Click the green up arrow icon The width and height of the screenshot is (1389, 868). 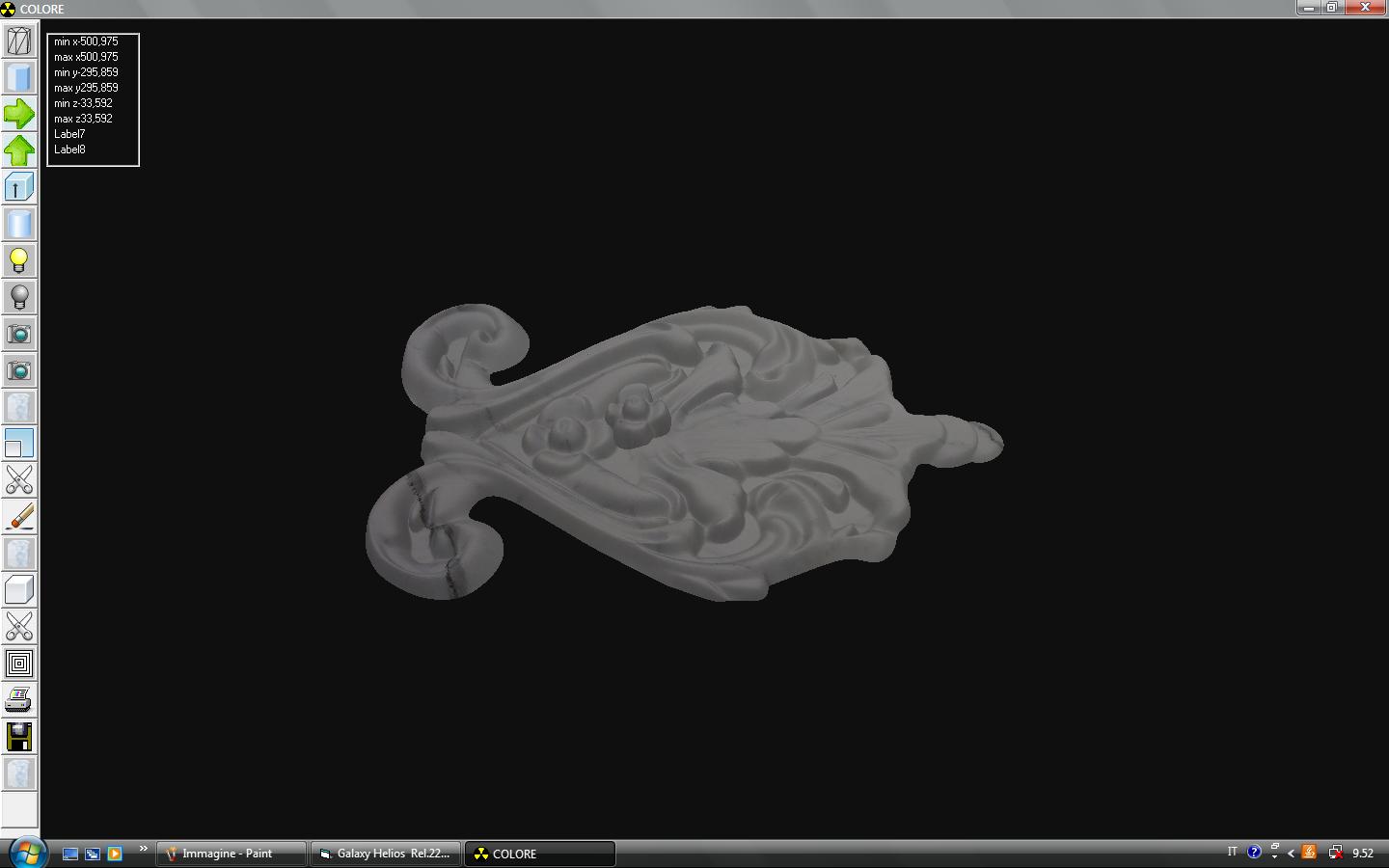[19, 150]
